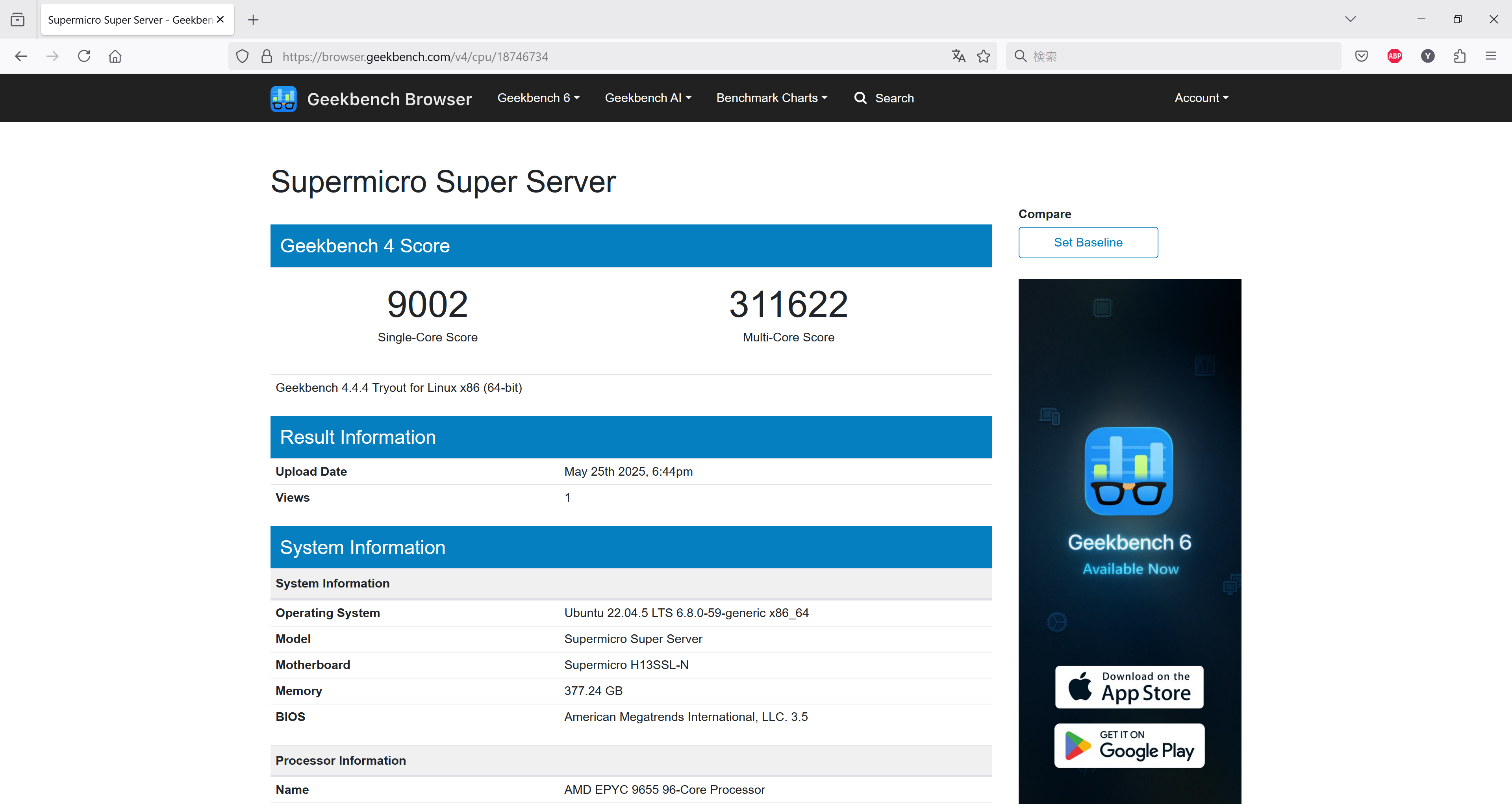Screen dimensions: 1512x808
Task: Click the Extensions puzzle piece icon
Action: click(1460, 56)
